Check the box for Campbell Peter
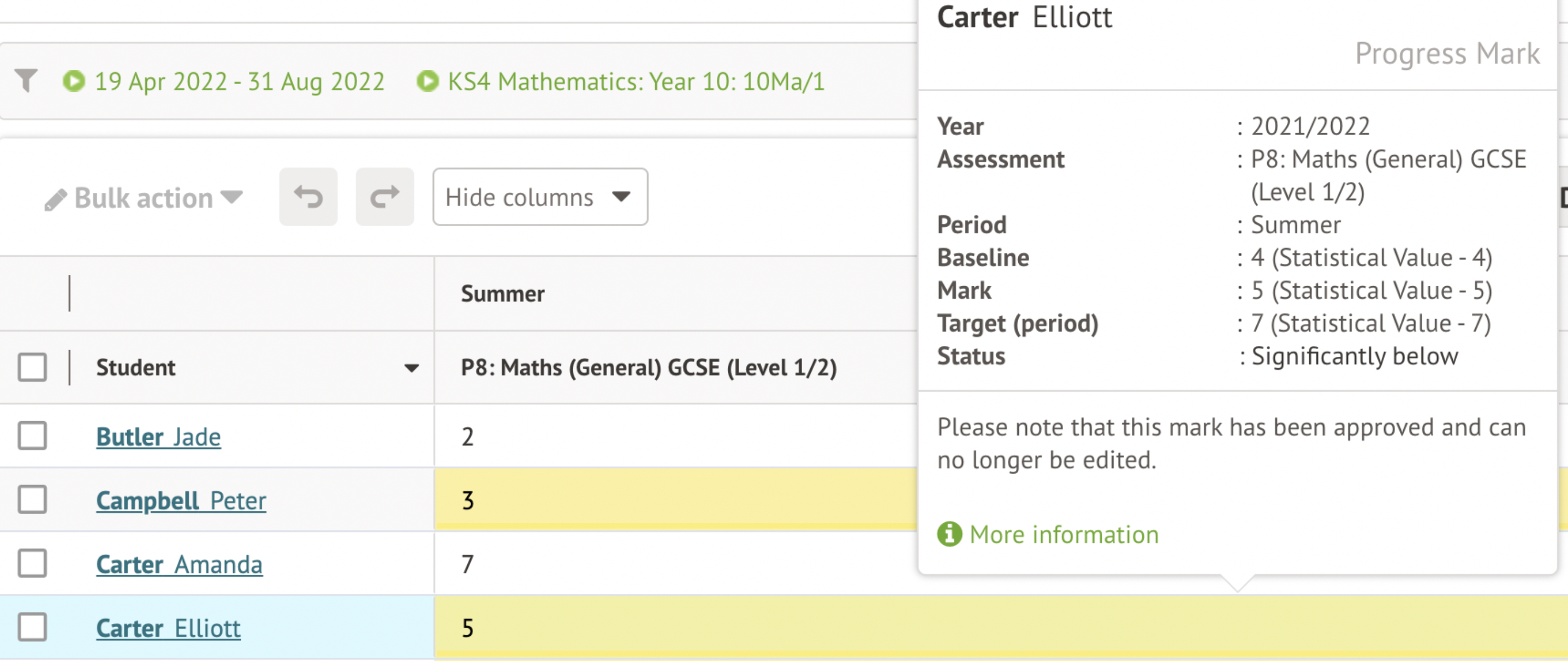The height and width of the screenshot is (661, 1568). coord(32,500)
